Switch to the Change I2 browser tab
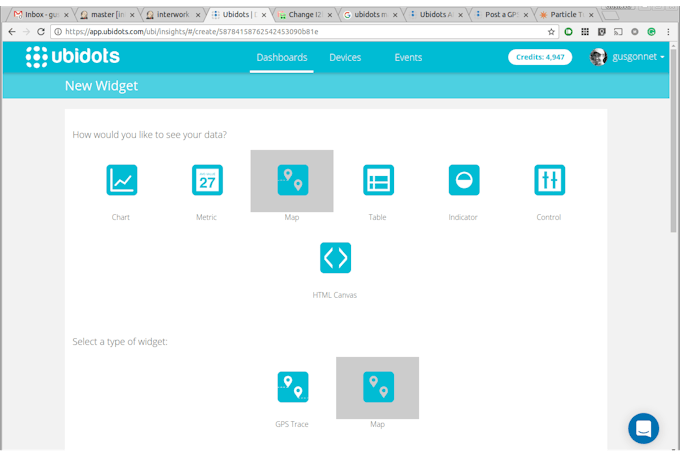Screen dimensions: 680x457 pyautogui.click(x=305, y=15)
